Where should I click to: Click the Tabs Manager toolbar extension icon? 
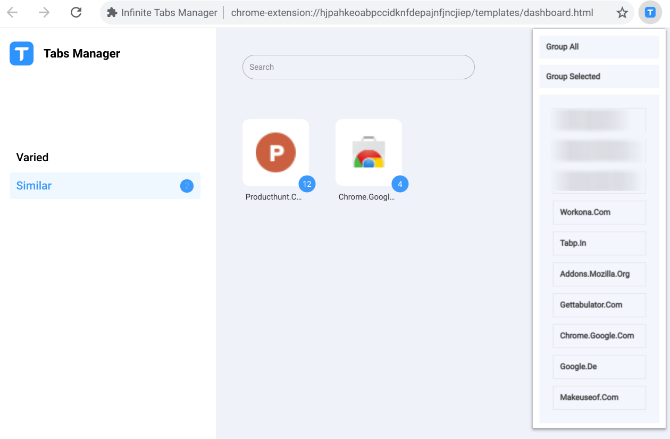(x=650, y=13)
